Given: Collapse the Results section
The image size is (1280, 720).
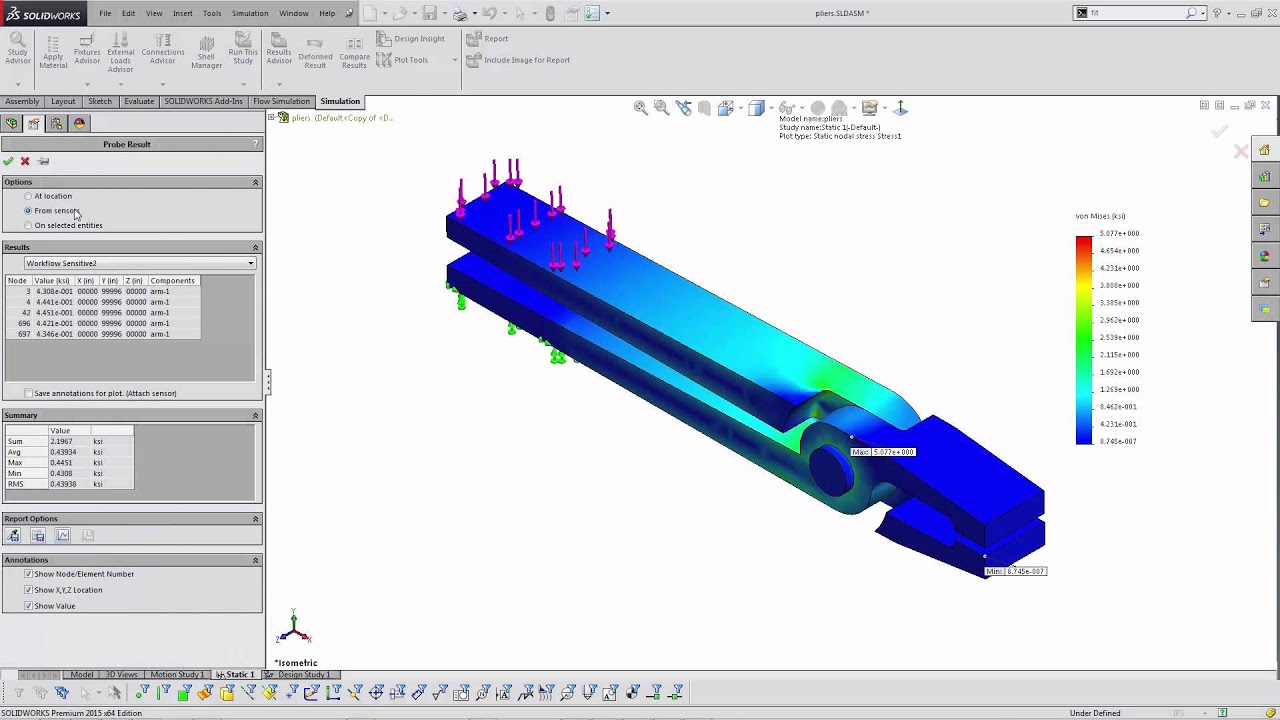Looking at the screenshot, I should pos(255,247).
